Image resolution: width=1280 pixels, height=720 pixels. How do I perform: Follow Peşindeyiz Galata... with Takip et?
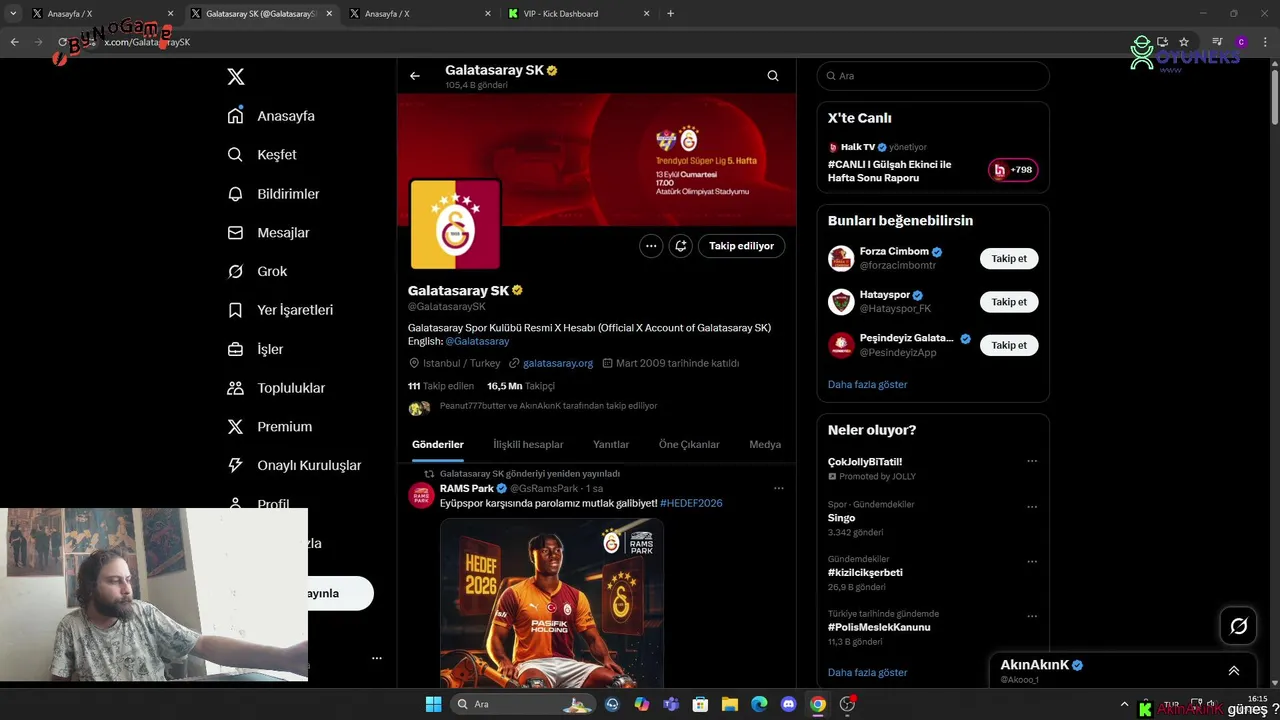pyautogui.click(x=1009, y=345)
